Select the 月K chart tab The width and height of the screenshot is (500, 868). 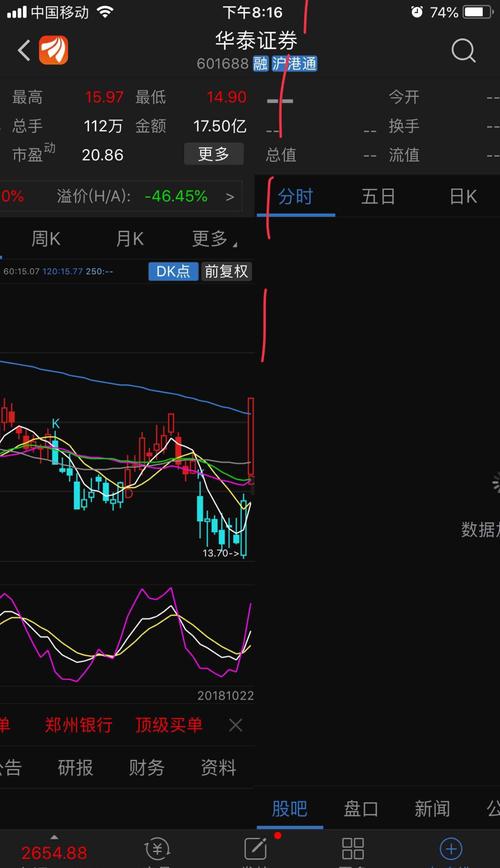pyautogui.click(x=130, y=239)
